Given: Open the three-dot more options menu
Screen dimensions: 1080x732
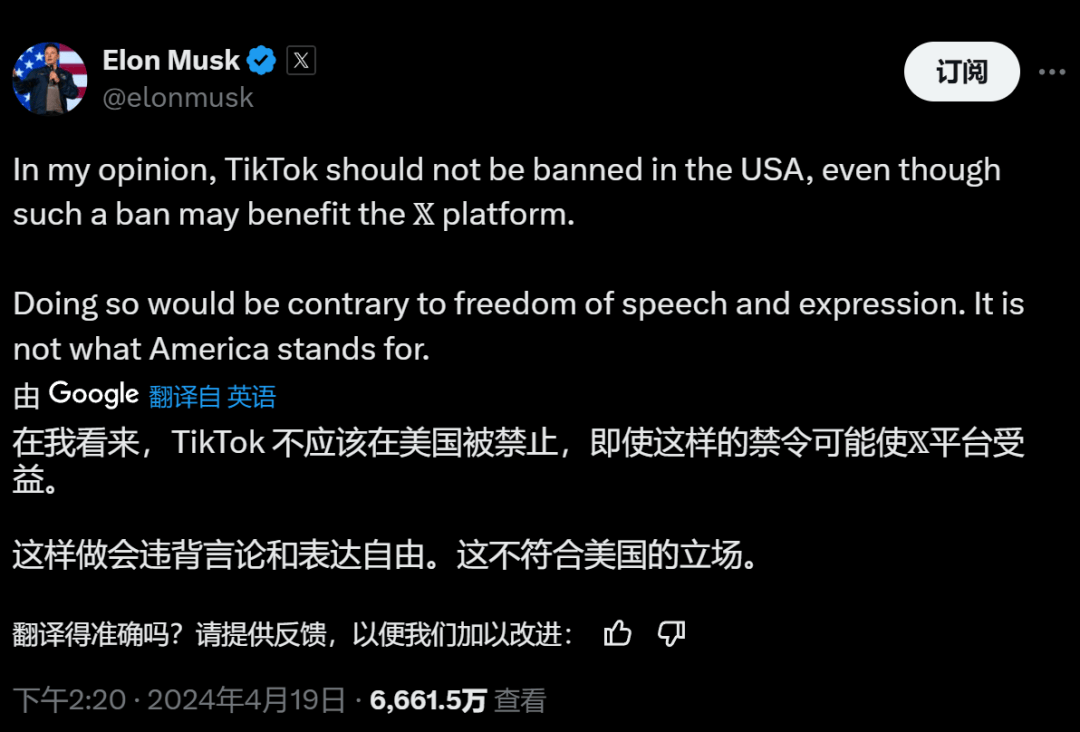Looking at the screenshot, I should click(x=1052, y=70).
